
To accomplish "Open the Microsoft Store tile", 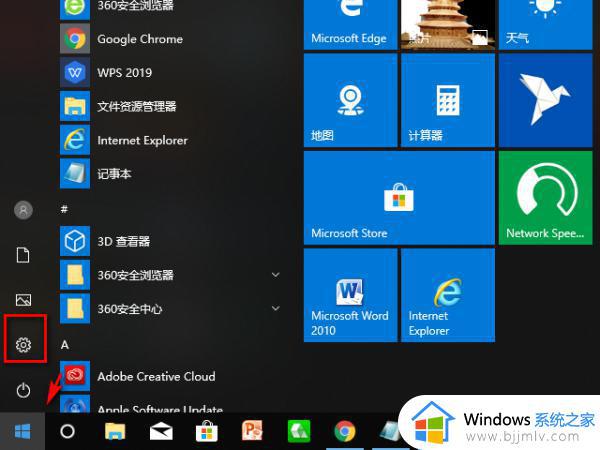I will pyautogui.click(x=399, y=198).
